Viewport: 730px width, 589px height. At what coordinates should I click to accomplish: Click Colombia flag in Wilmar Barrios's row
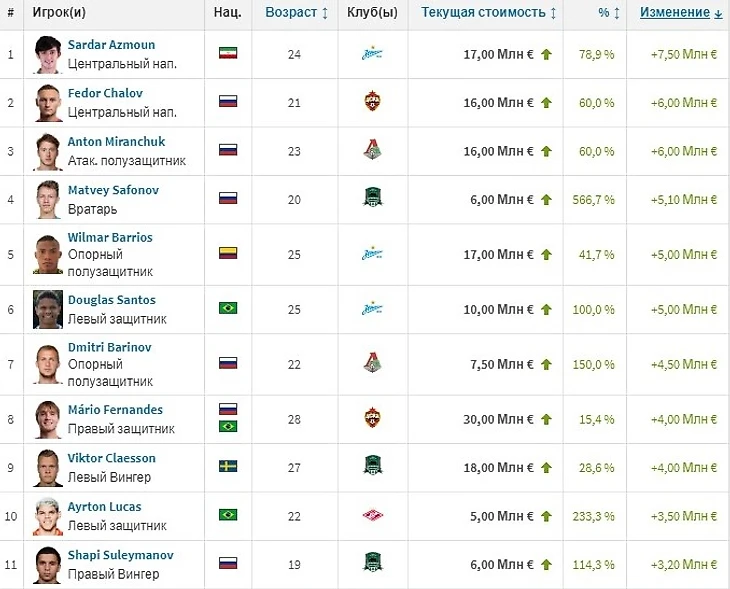coord(227,253)
